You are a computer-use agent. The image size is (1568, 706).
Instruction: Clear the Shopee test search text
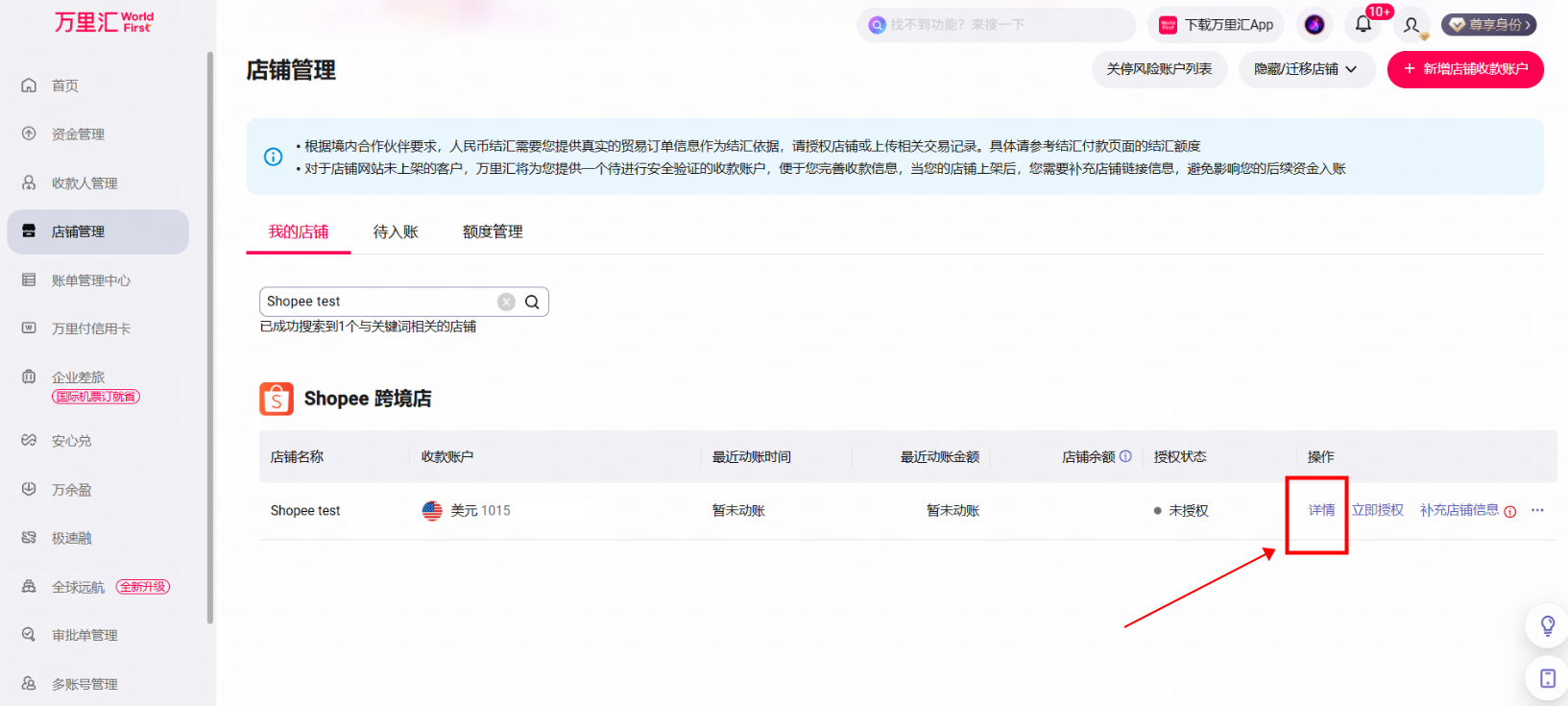click(x=506, y=302)
